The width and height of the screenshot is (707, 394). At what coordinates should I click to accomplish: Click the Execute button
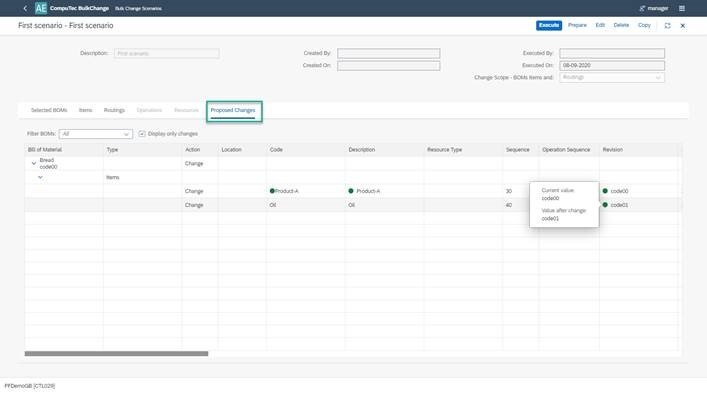pyautogui.click(x=549, y=25)
